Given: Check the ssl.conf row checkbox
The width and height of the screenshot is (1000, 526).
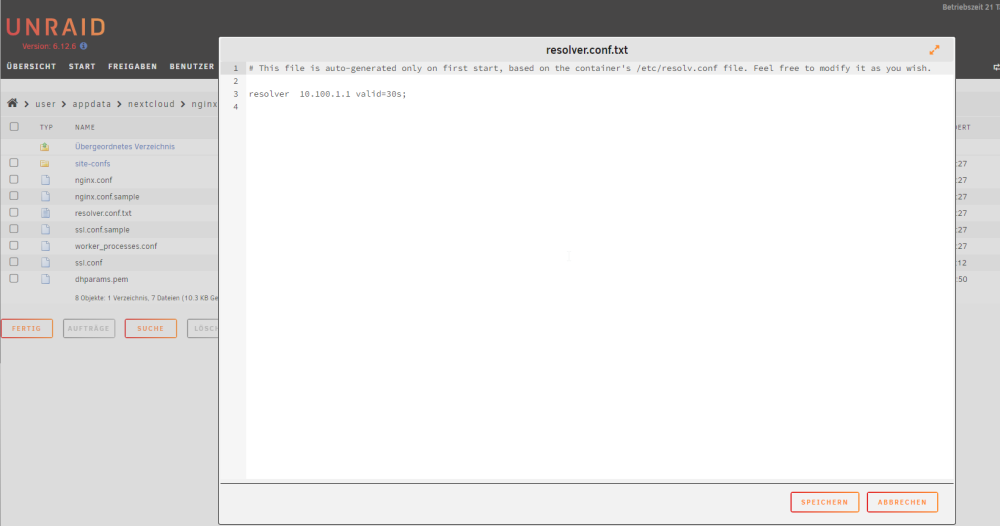Looking at the screenshot, I should (14, 262).
